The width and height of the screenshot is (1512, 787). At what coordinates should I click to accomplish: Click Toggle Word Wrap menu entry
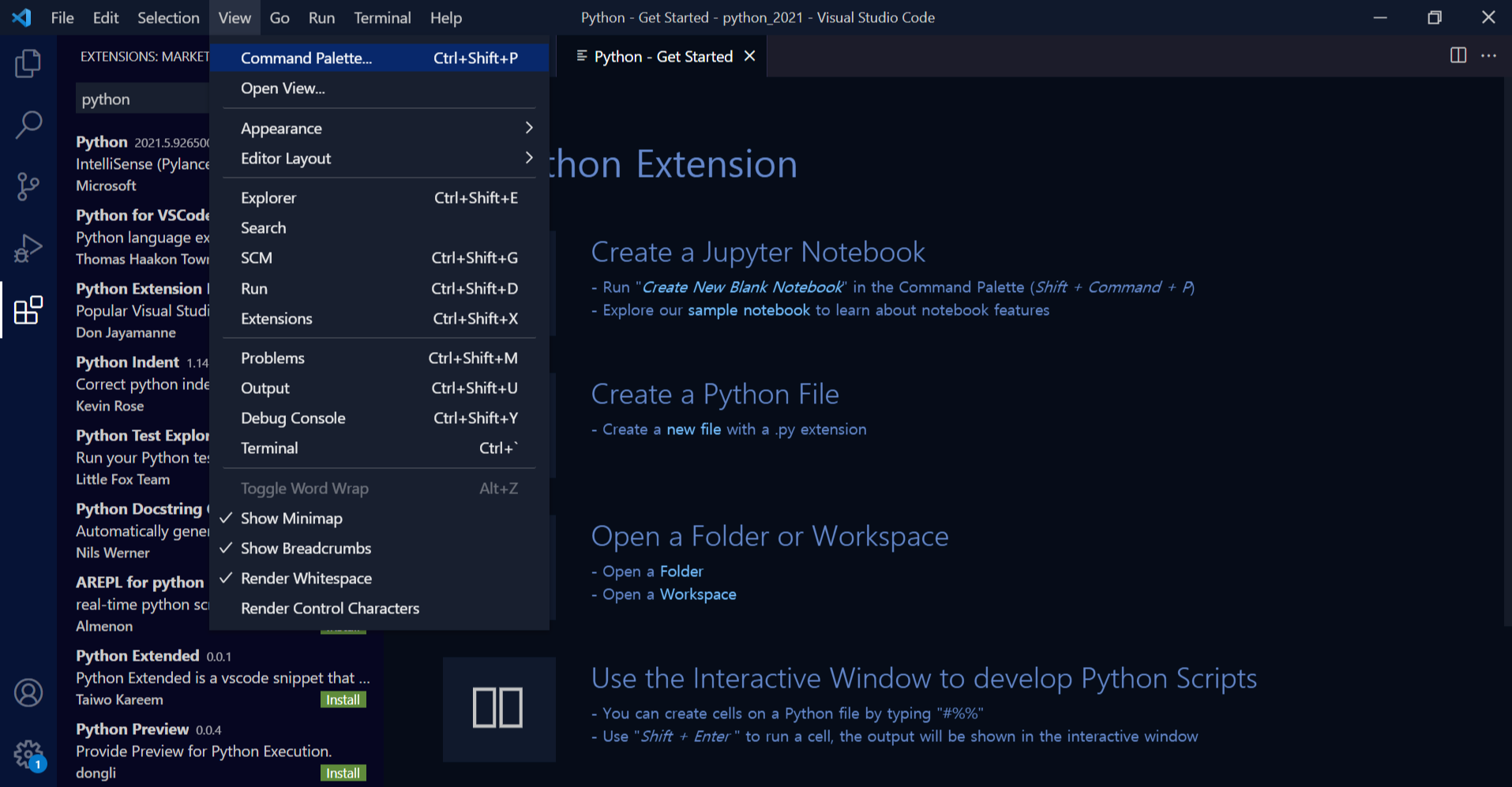pos(380,489)
